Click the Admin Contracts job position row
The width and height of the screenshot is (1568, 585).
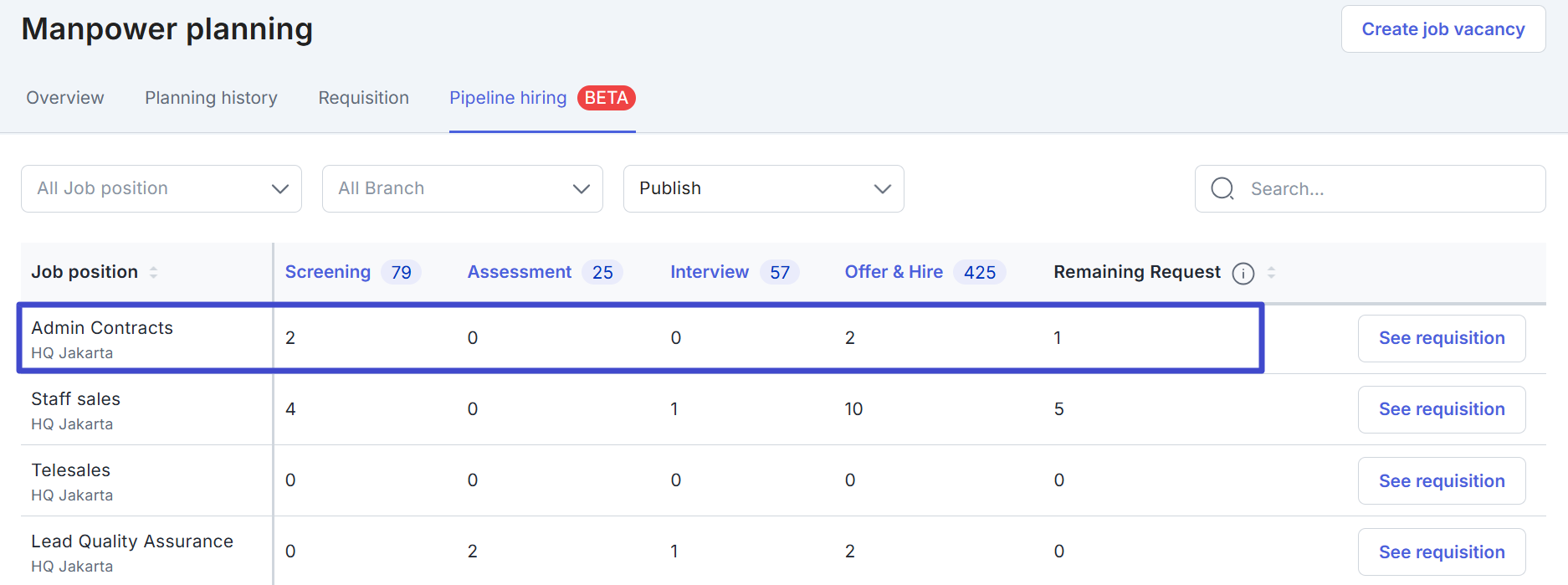pos(102,328)
